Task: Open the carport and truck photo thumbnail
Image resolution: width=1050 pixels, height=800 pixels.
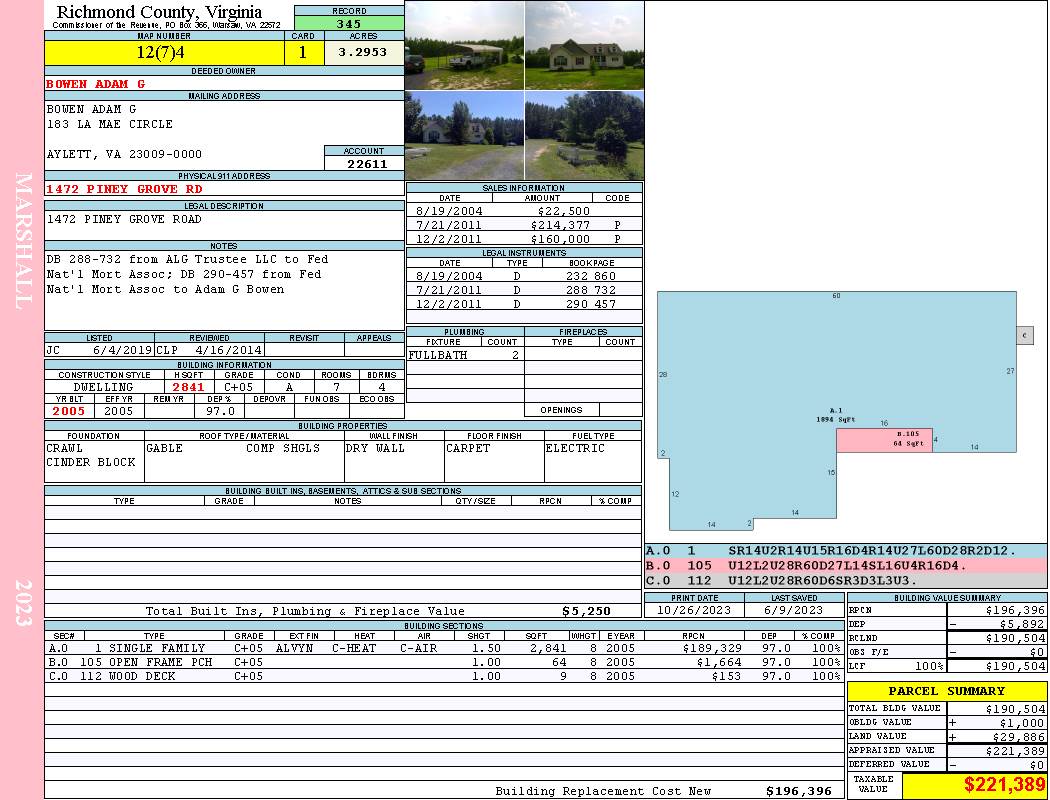Action: 464,46
